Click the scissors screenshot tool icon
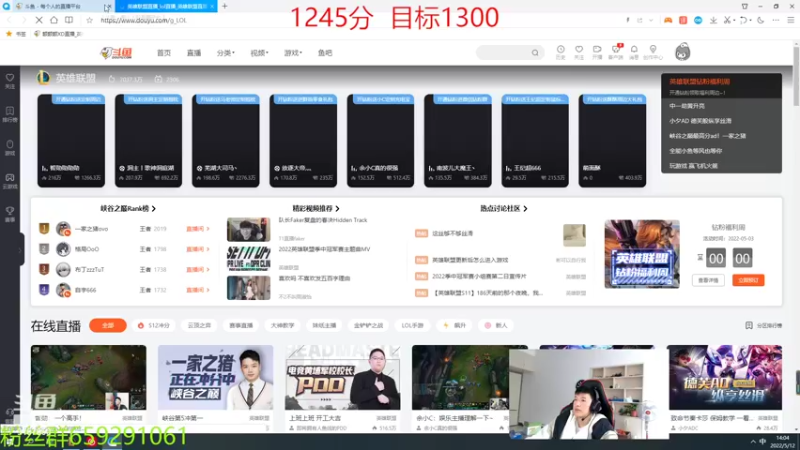The height and width of the screenshot is (450, 800). pyautogui.click(x=728, y=20)
